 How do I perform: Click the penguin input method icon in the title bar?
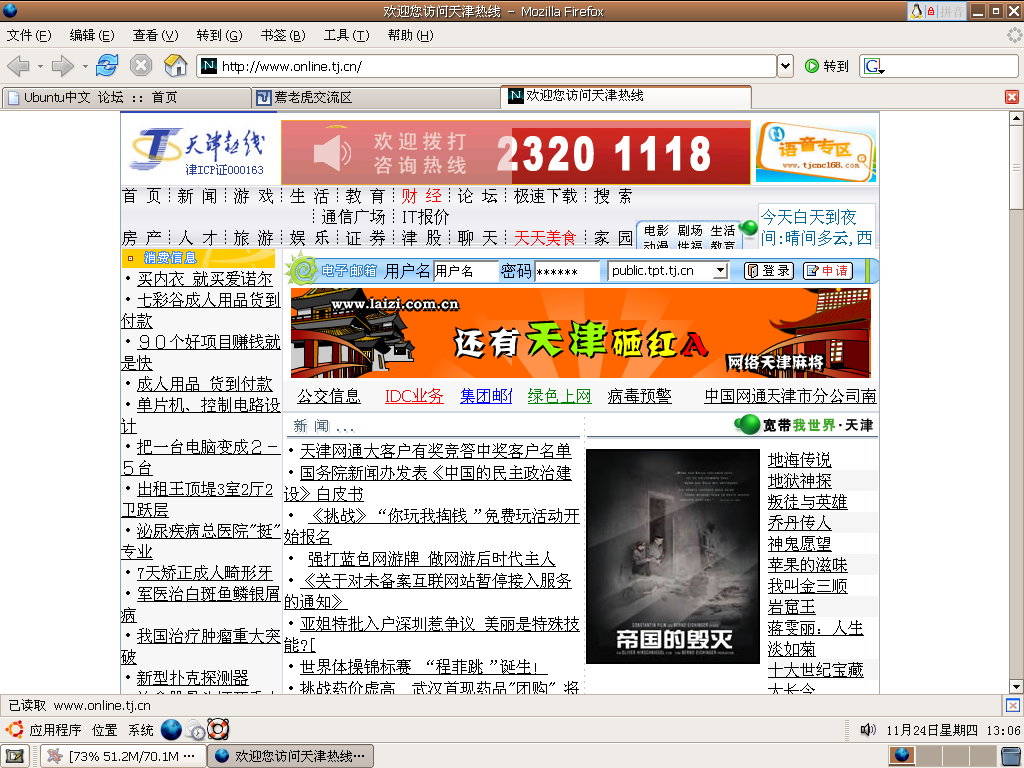(x=917, y=11)
